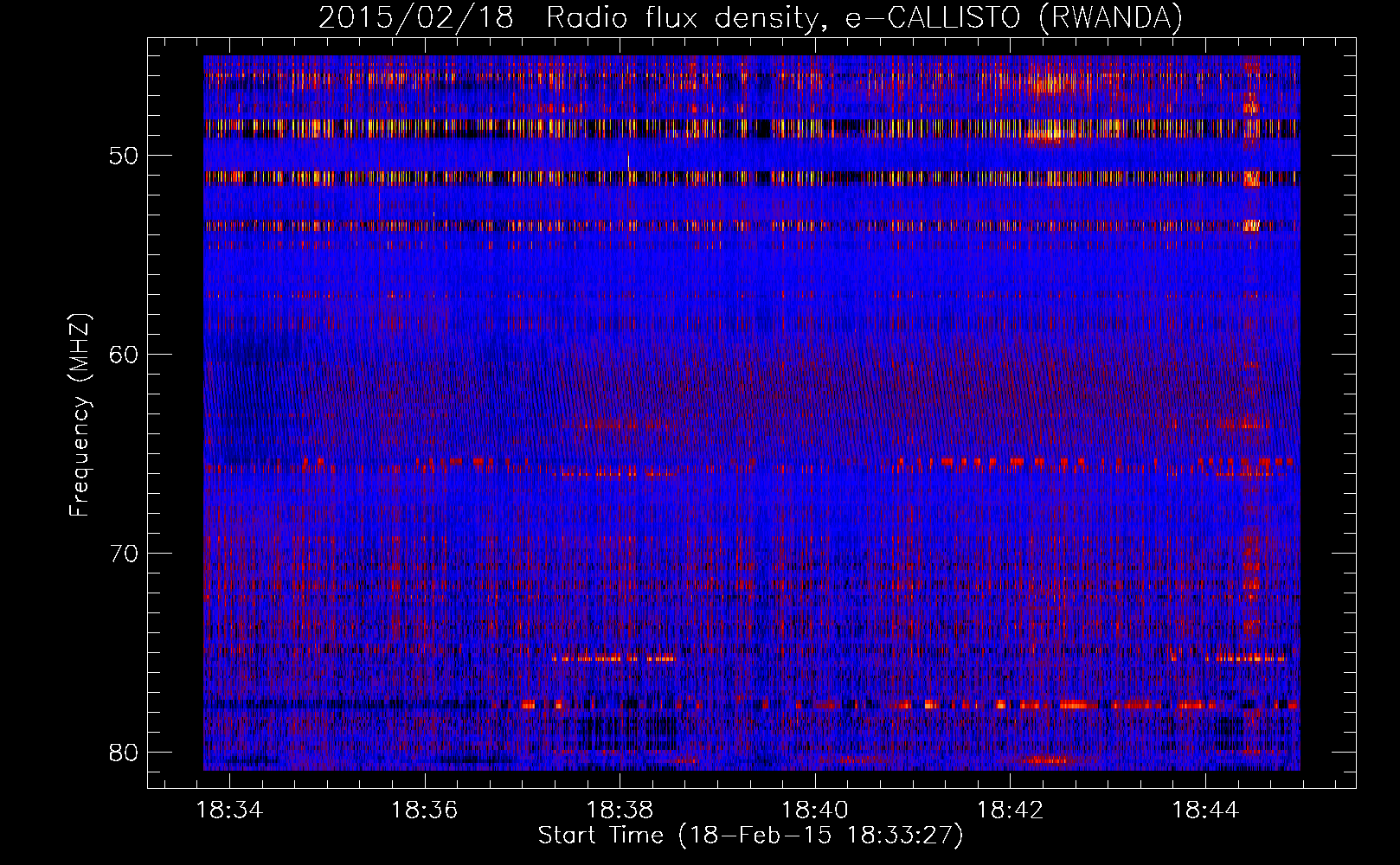Screen dimensions: 1400x865
Task: Select the 18:42 time tick label
Action: coord(1010,811)
